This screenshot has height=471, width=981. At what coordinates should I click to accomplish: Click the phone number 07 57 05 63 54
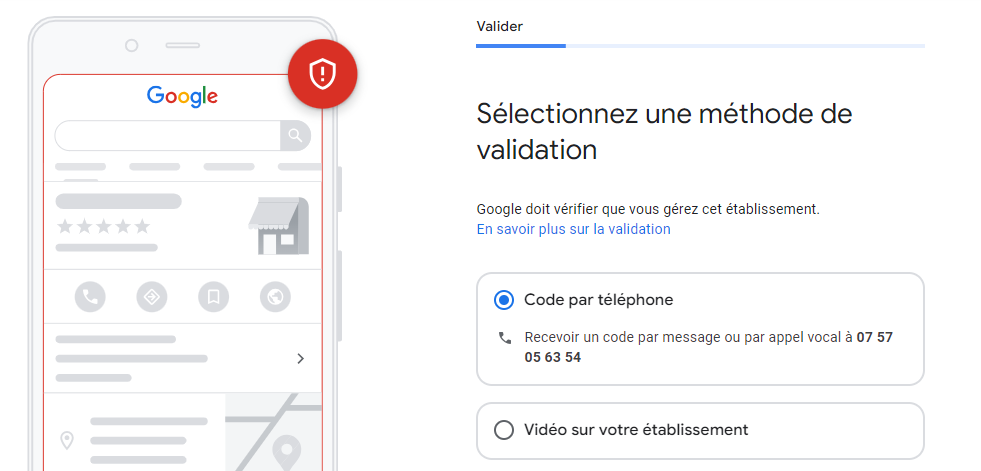coord(708,347)
